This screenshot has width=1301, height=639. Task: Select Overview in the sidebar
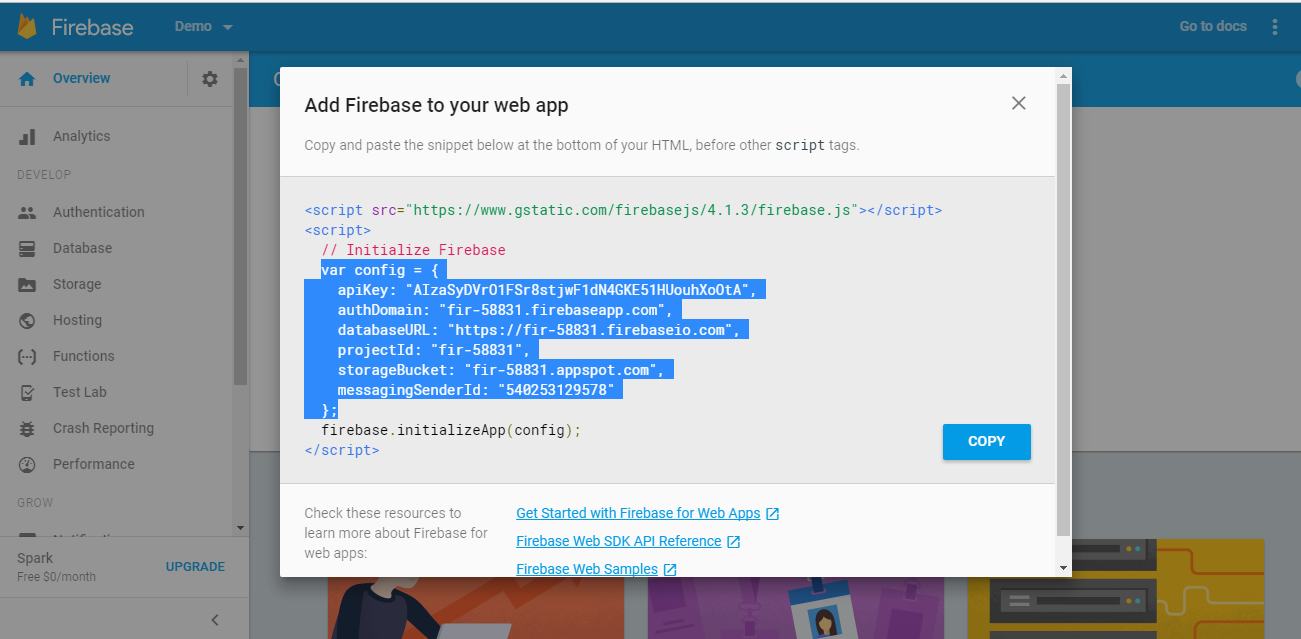[x=82, y=79]
